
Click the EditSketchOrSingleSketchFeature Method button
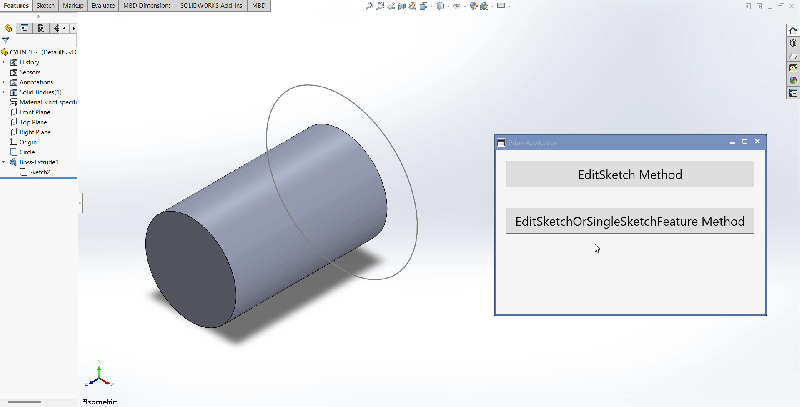click(x=630, y=221)
